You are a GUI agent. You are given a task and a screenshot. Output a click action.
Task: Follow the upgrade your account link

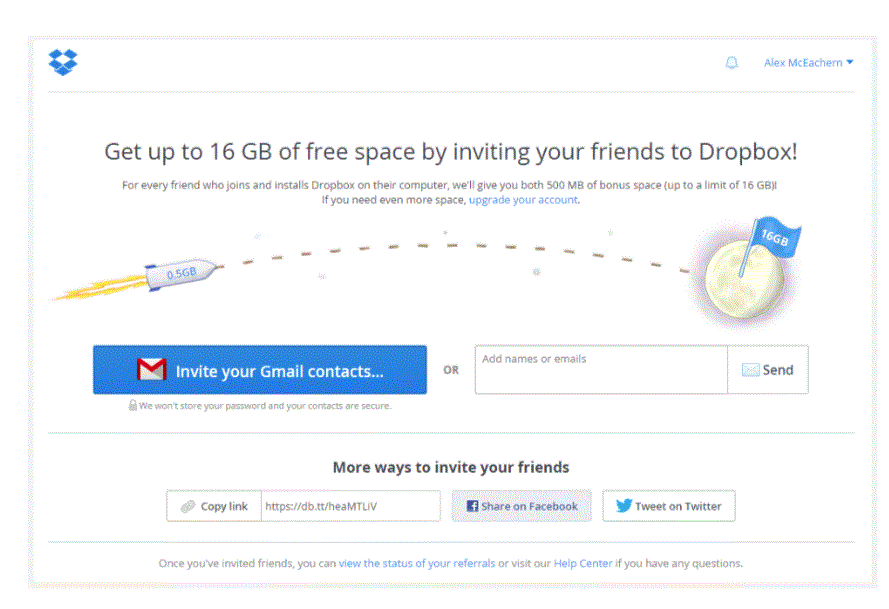coord(523,200)
